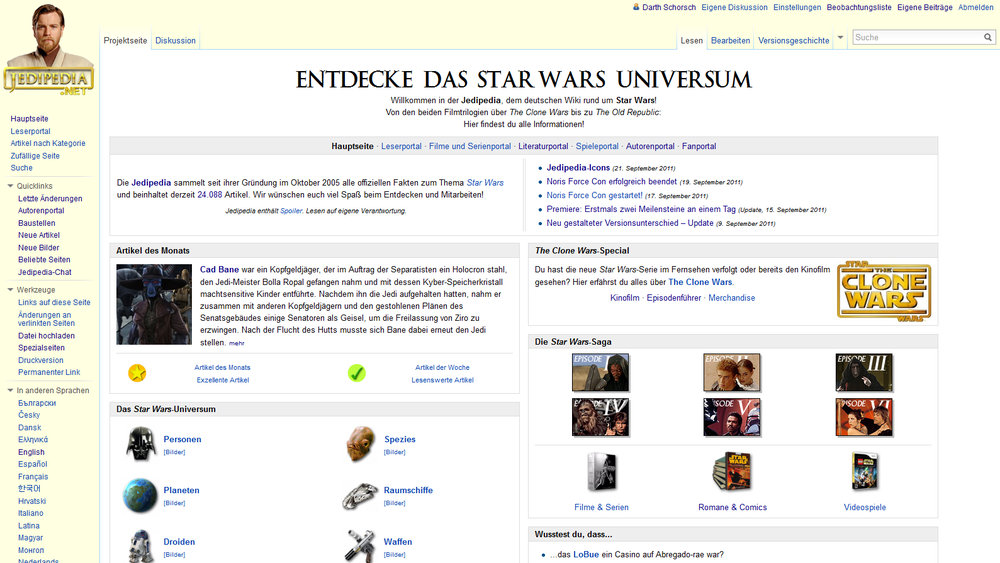Open the Admiral Ackbar Spezies icon

360,444
